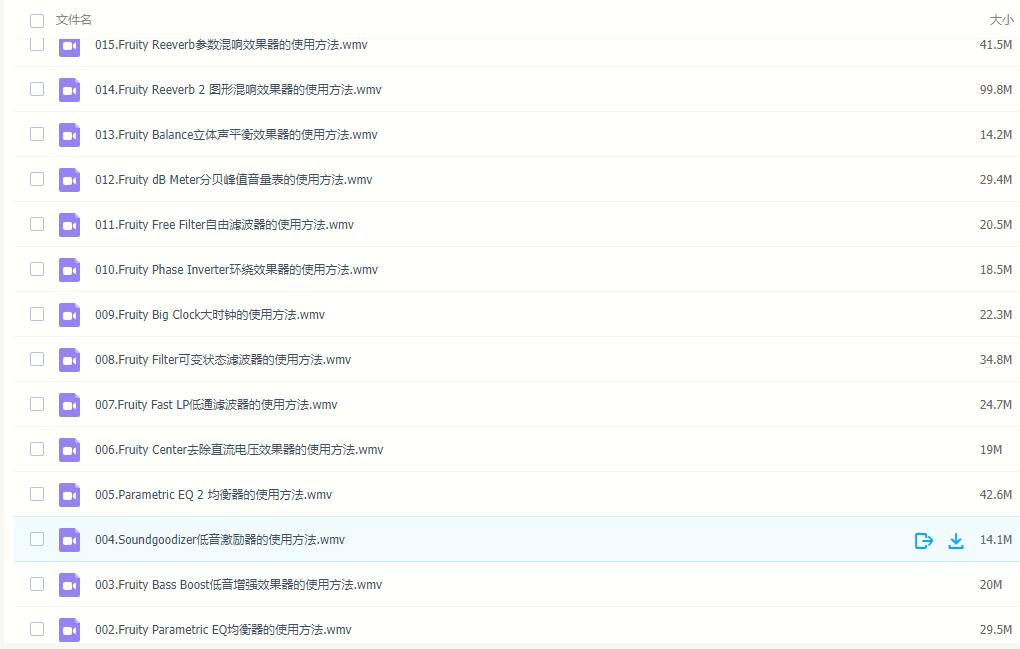This screenshot has height=649, width=1020.
Task: Share the 004.Soundgoodizer file via share icon
Action: 924,540
